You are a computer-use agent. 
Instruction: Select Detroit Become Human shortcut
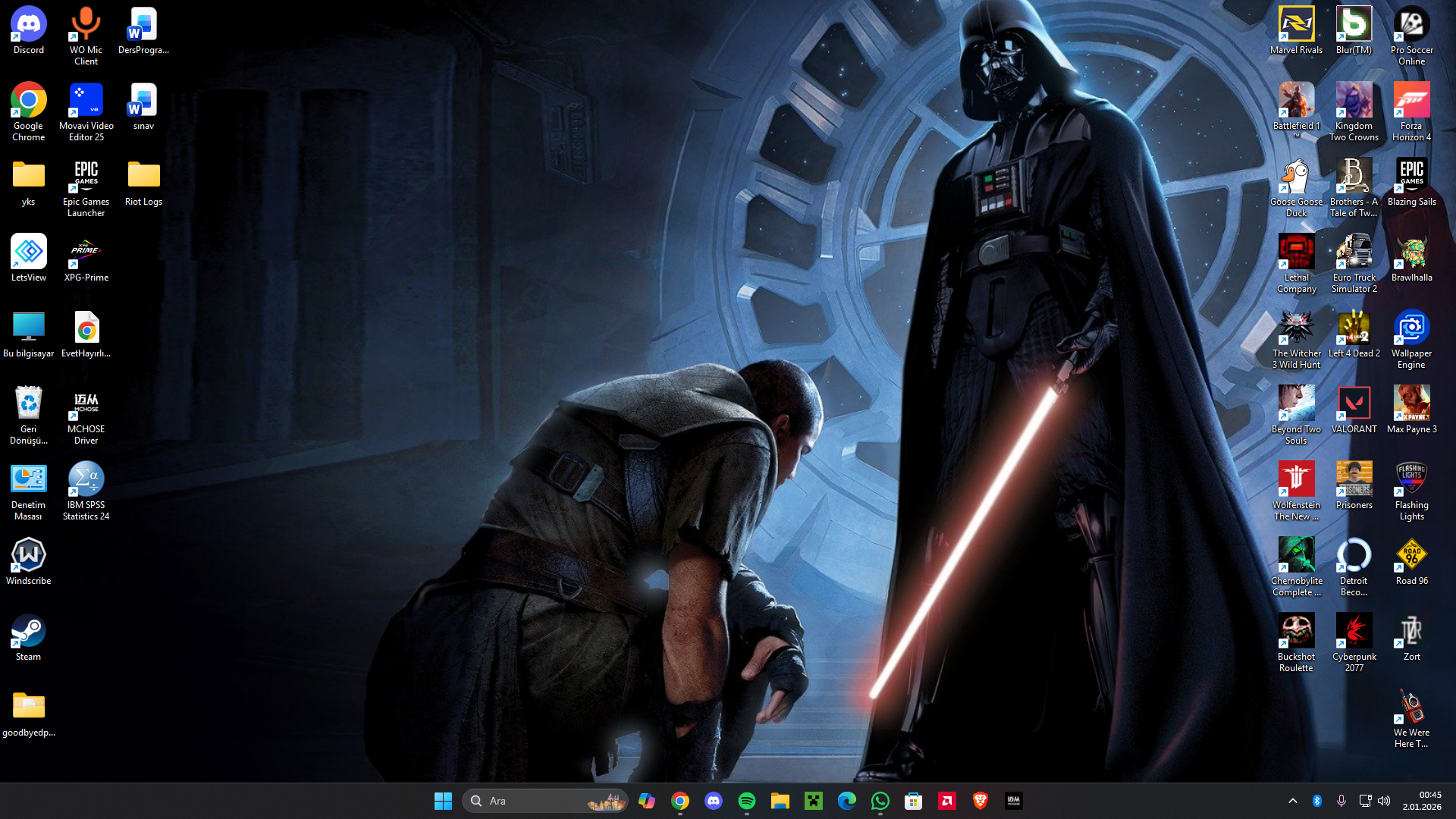click(x=1354, y=566)
